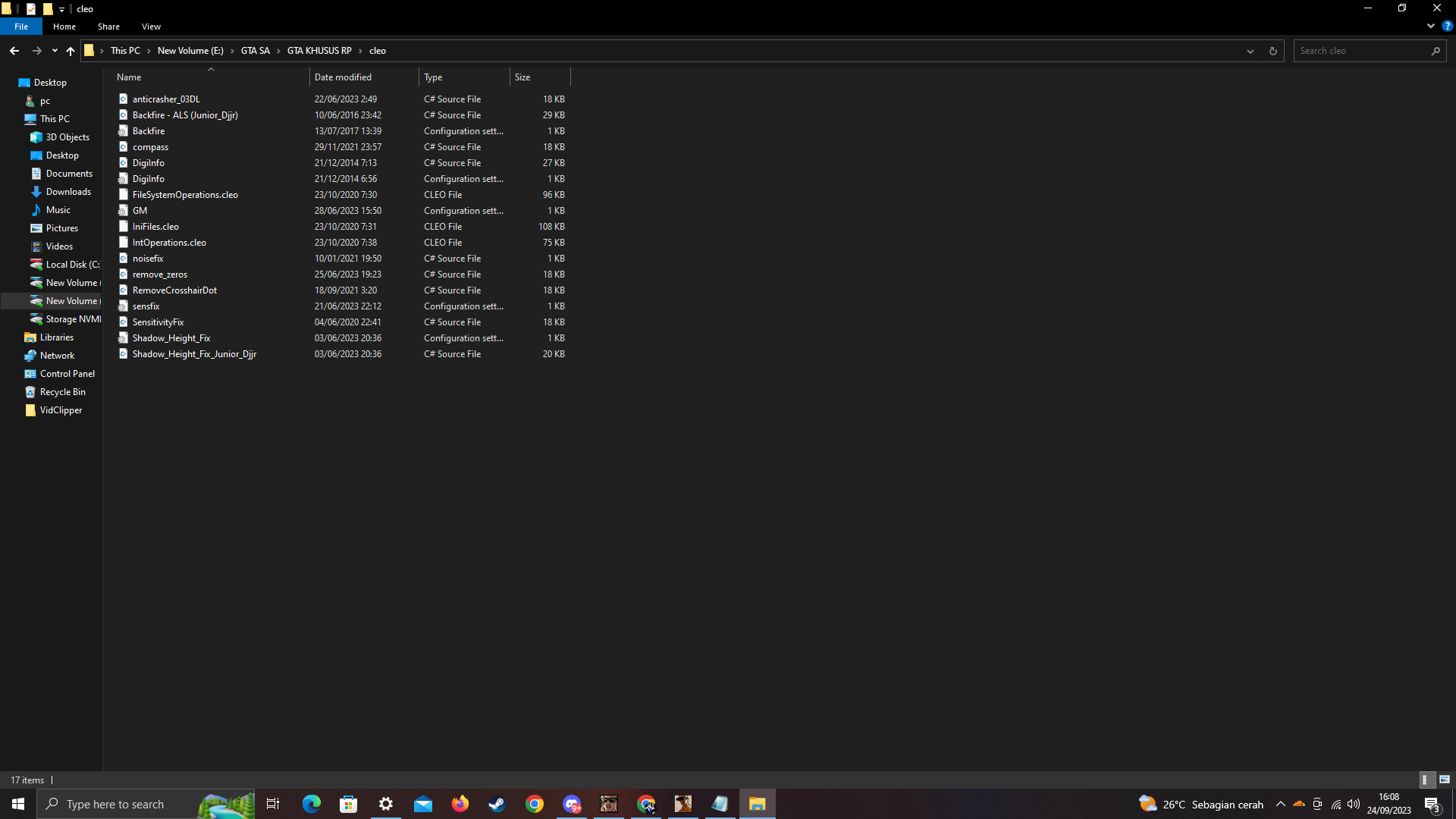Open Firefox from the taskbar
Viewport: 1456px width, 819px height.
[x=460, y=804]
